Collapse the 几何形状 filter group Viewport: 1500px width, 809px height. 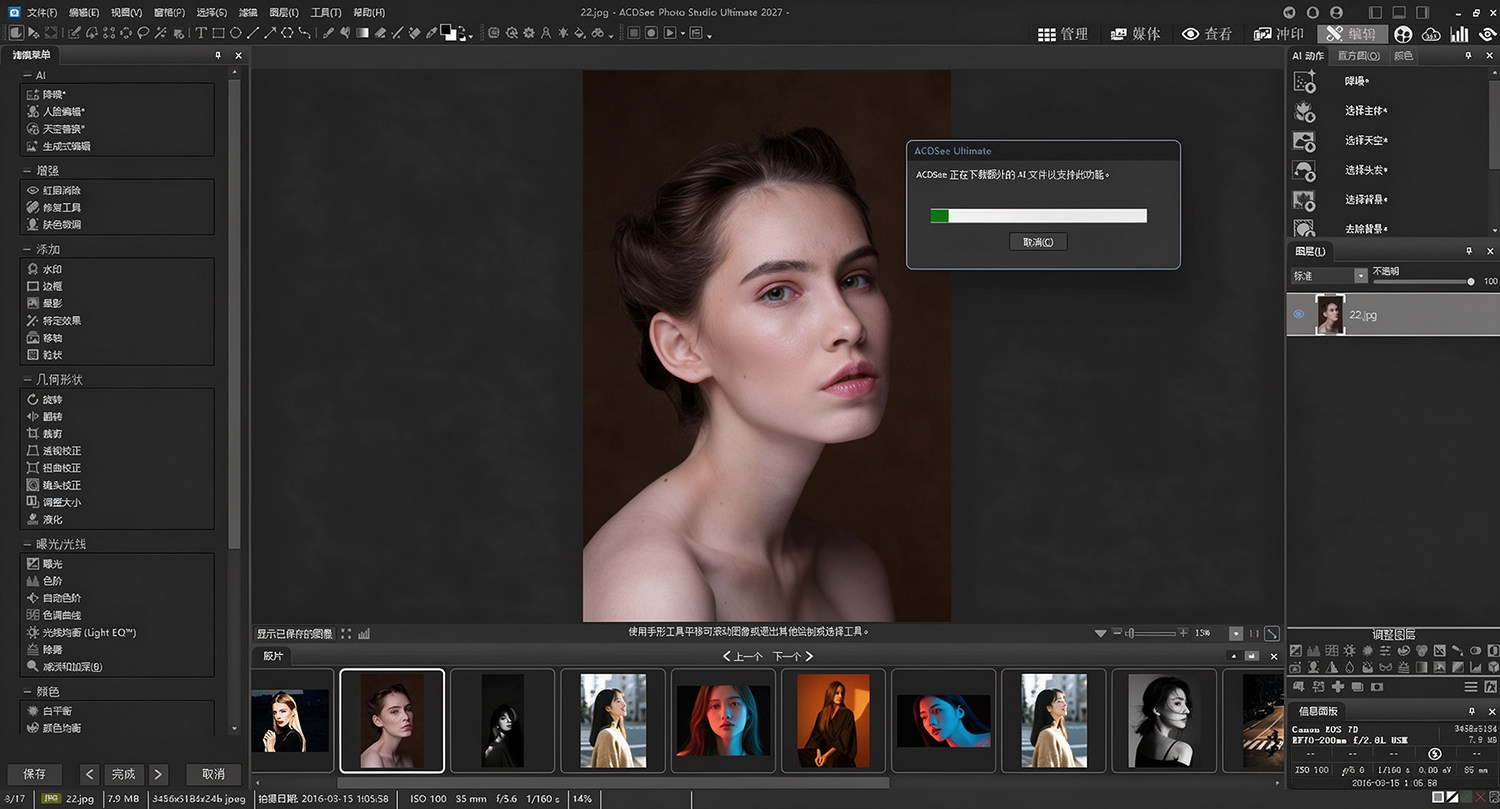pyautogui.click(x=26, y=380)
